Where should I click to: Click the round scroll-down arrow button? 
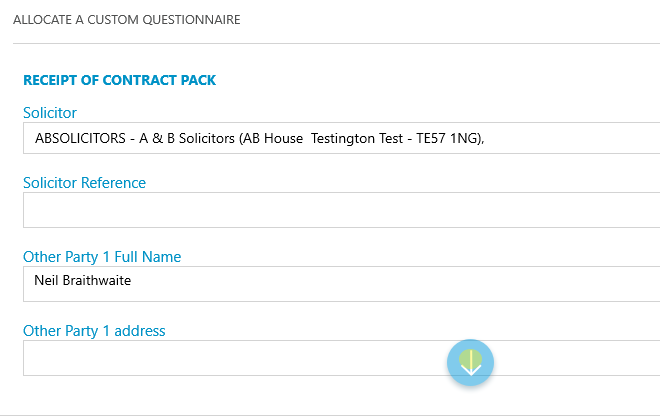tap(470, 362)
